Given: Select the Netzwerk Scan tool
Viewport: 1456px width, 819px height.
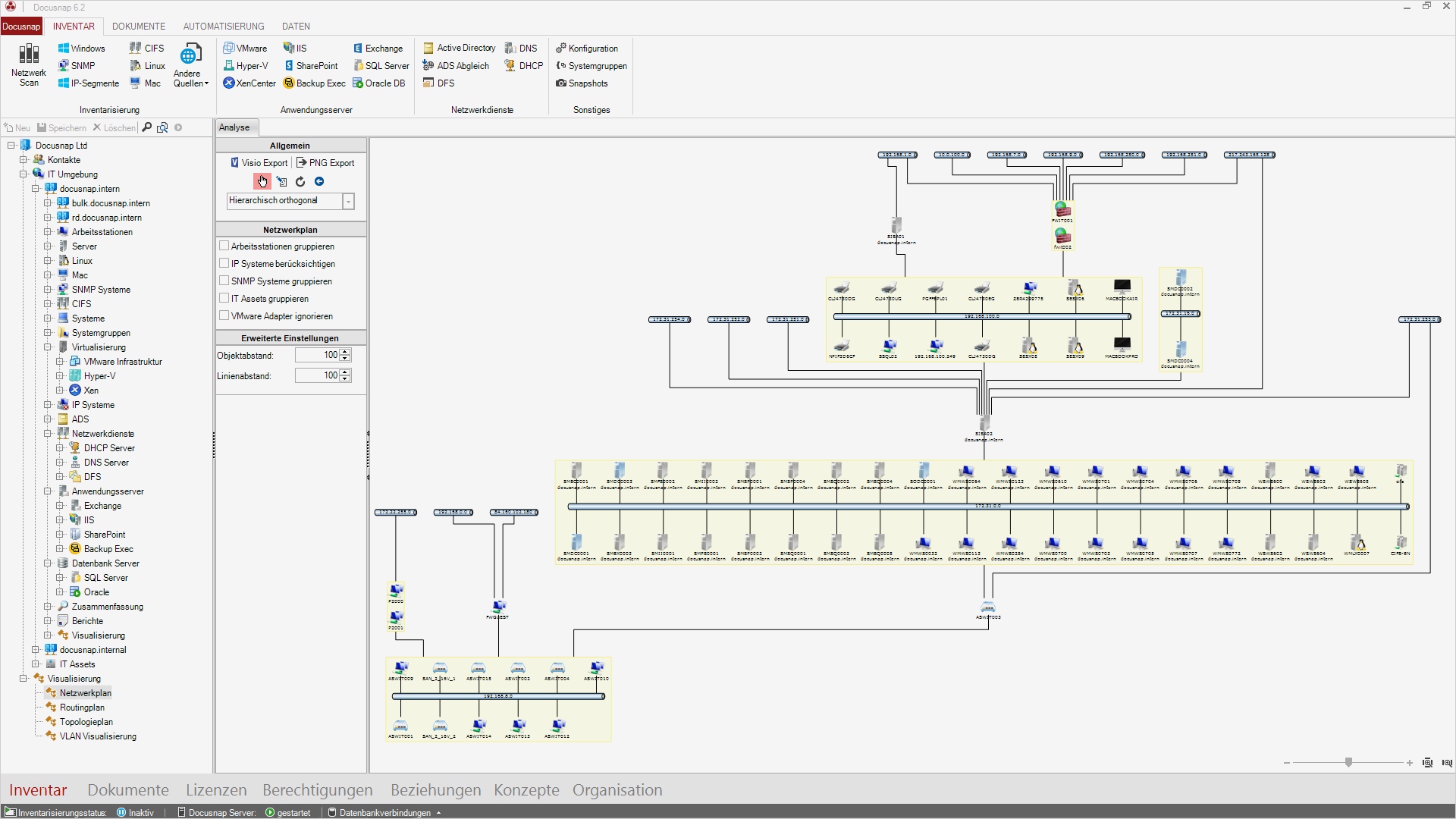Looking at the screenshot, I should [28, 64].
